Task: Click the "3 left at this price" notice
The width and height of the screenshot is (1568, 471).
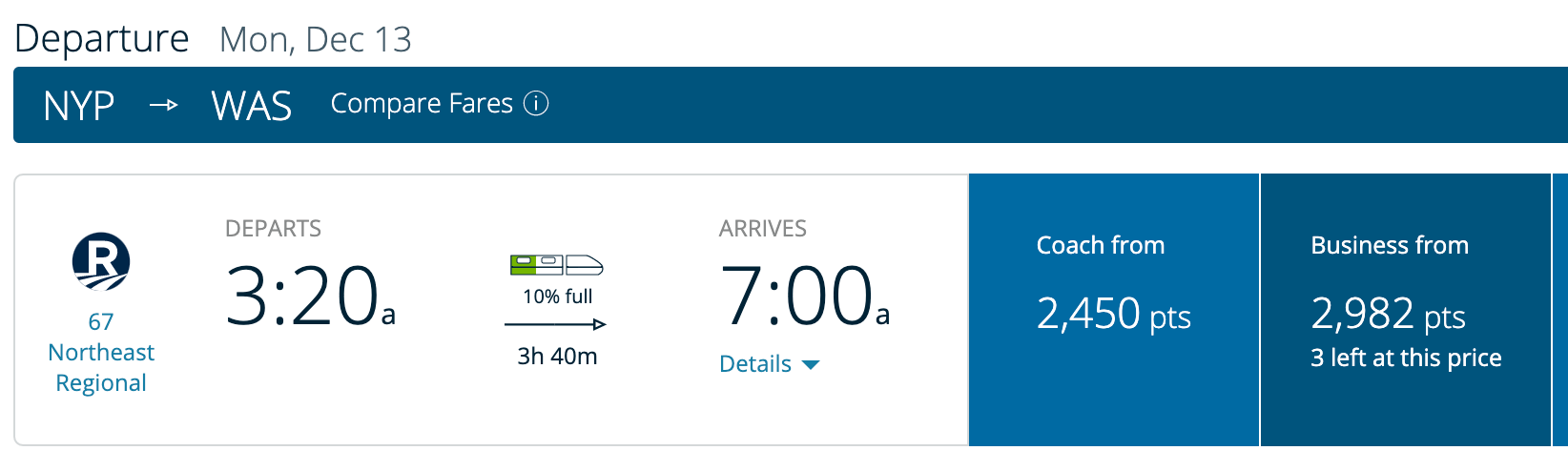Action: pos(1406,358)
